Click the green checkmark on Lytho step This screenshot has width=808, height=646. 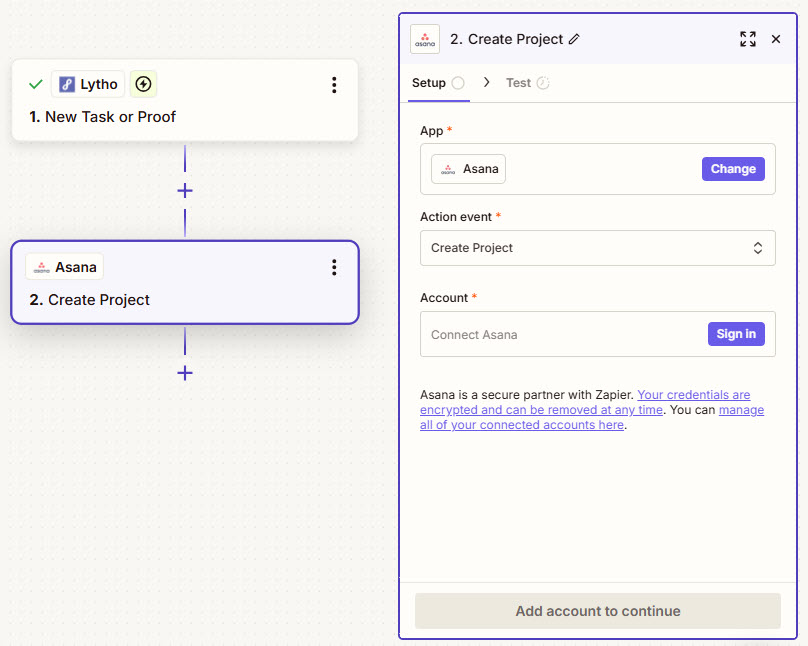point(36,84)
